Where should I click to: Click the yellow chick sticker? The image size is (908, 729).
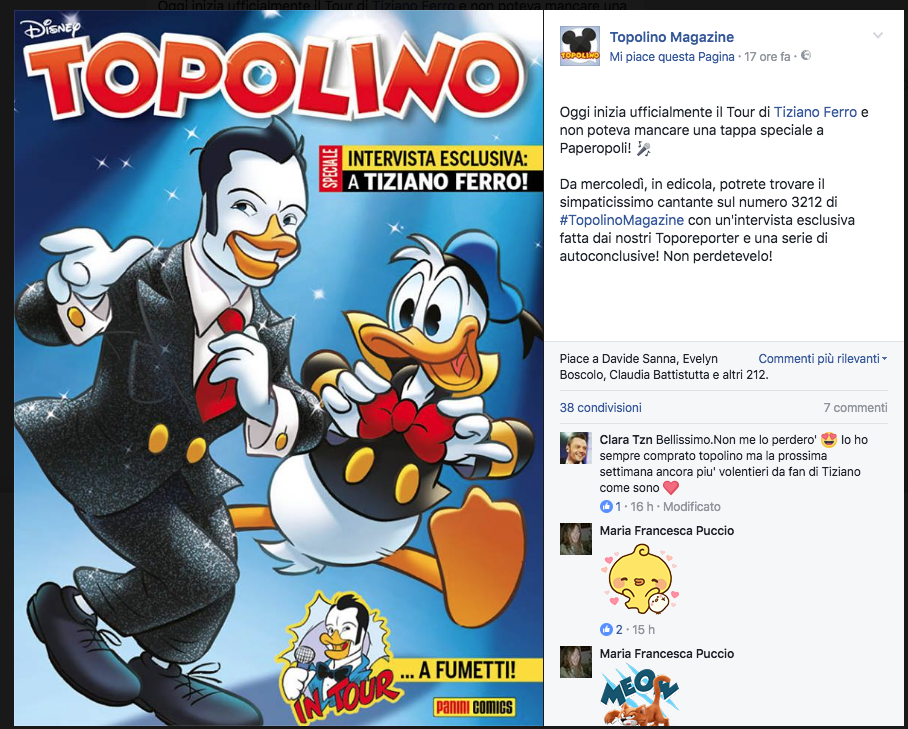(640, 579)
